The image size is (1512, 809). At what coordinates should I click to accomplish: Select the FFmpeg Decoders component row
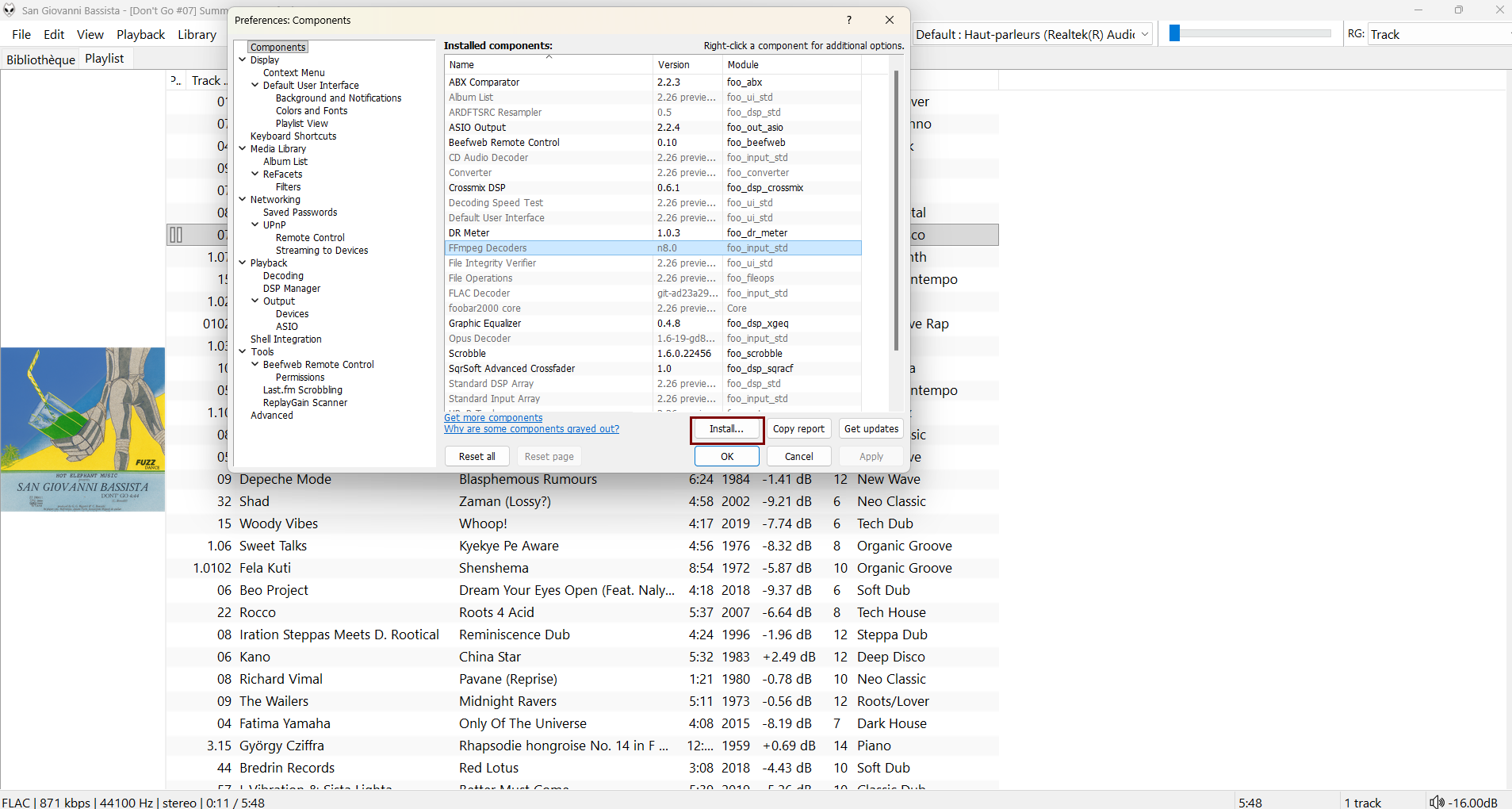click(x=653, y=247)
